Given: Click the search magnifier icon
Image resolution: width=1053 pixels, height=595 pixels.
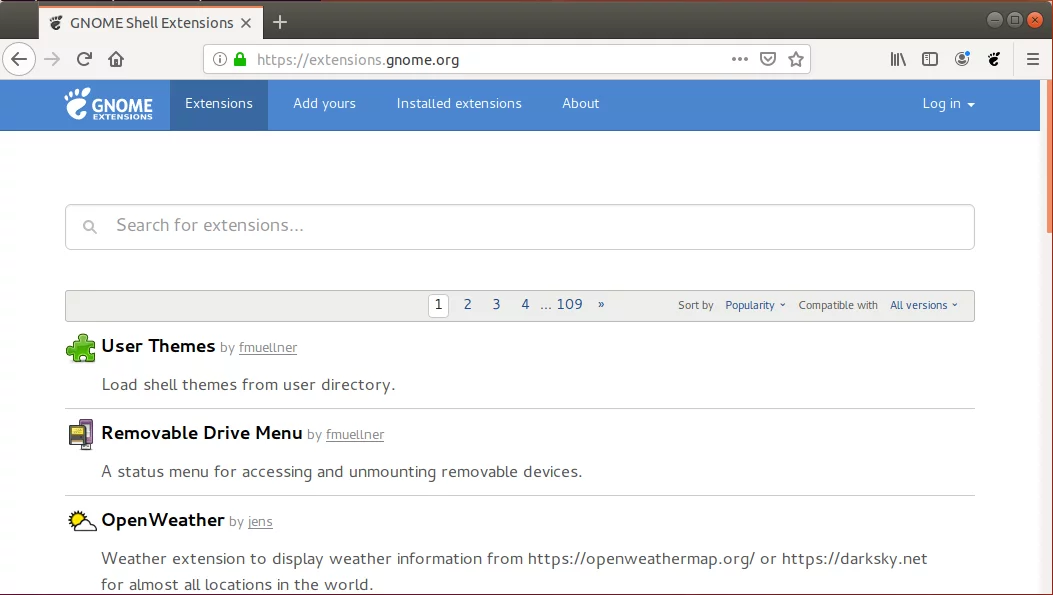Looking at the screenshot, I should (x=89, y=227).
